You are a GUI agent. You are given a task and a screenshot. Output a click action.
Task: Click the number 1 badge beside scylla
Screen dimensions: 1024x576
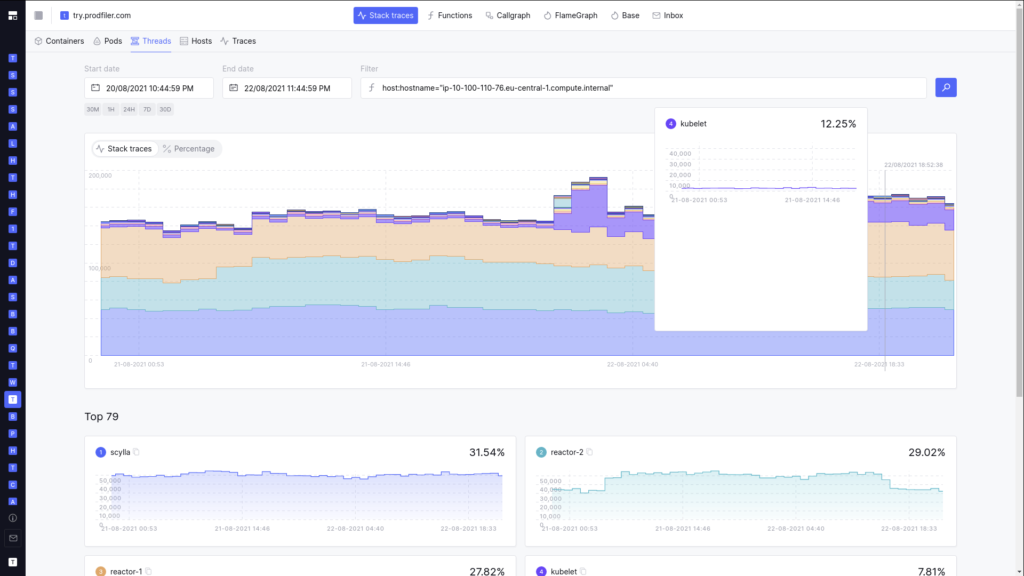point(101,452)
